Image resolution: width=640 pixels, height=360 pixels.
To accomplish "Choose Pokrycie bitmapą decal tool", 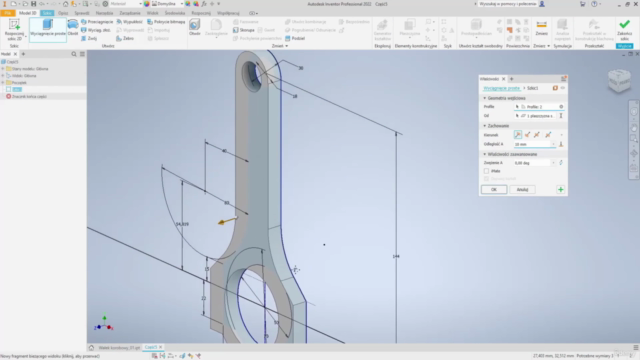I will pos(166,22).
